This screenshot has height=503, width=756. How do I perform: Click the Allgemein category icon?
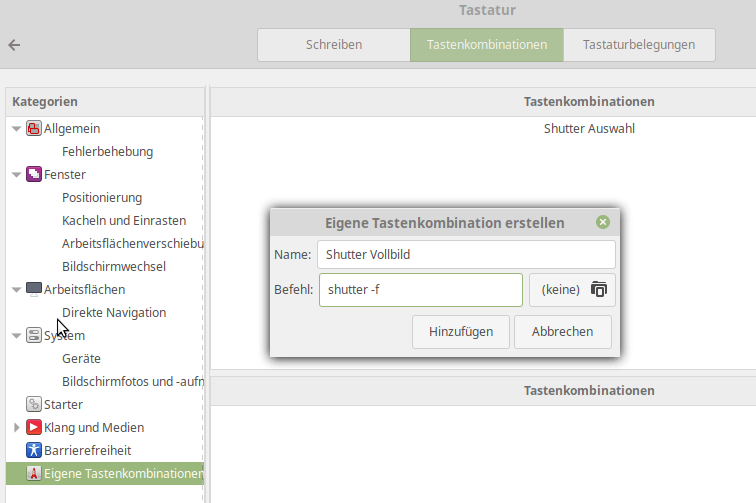33,129
